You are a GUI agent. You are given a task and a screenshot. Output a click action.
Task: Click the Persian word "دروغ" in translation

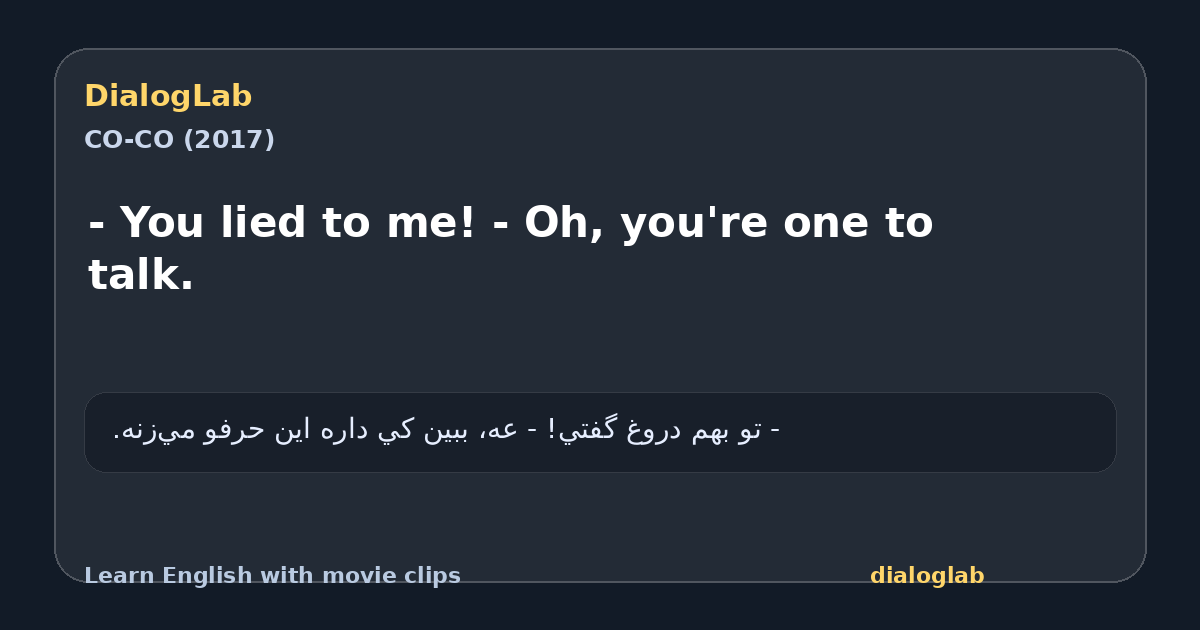[x=655, y=431]
